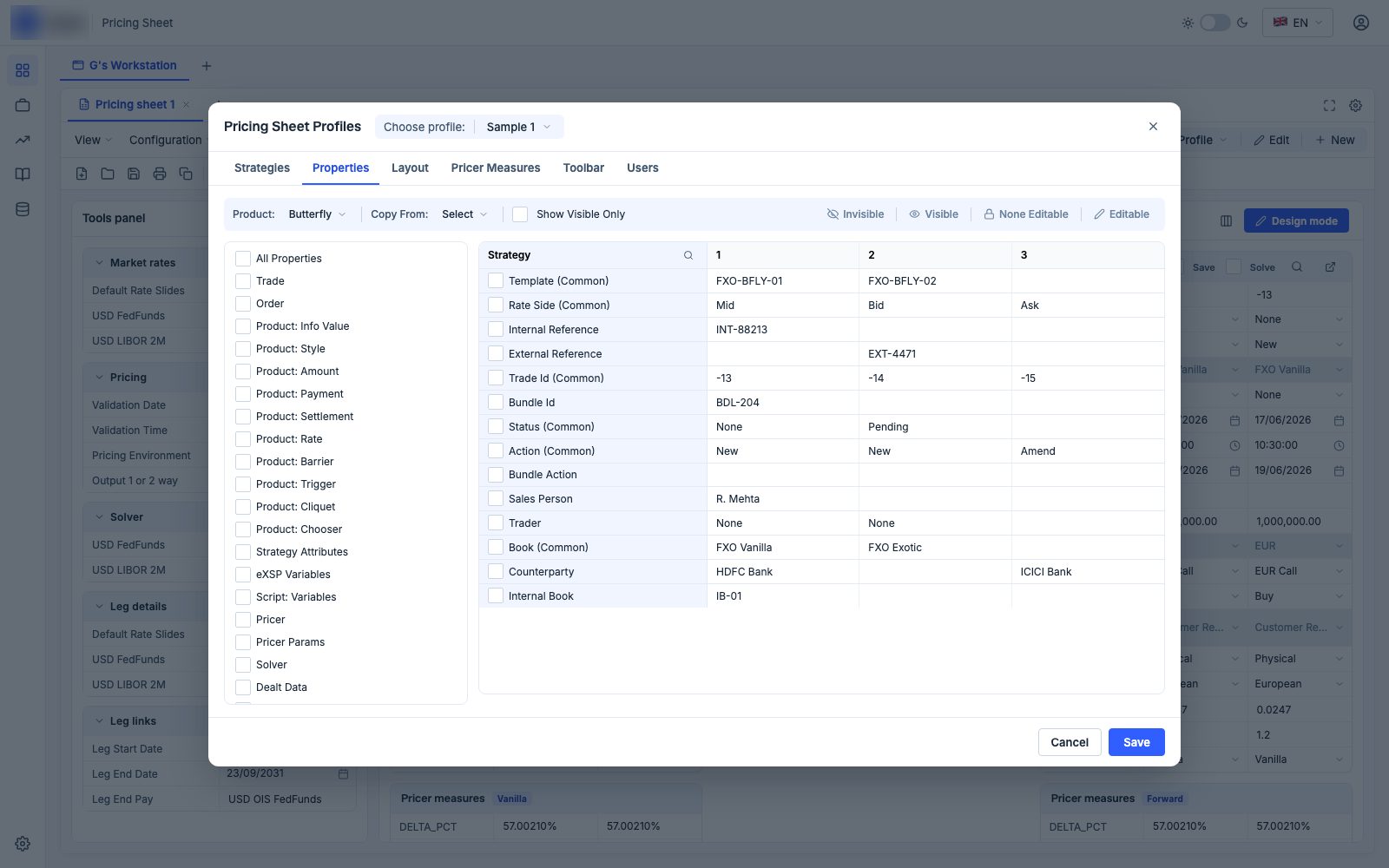This screenshot has height=868, width=1389.
Task: Open pricing sheet settings gear icon
Action: [x=1355, y=105]
